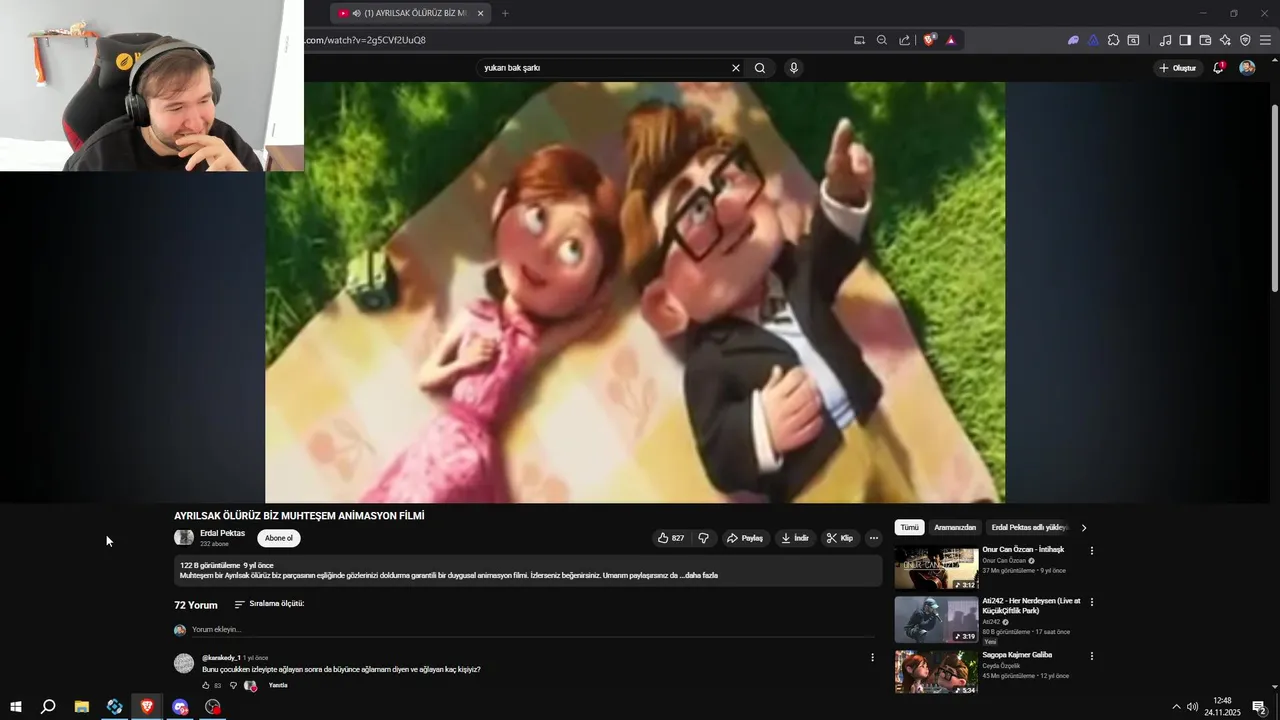
Task: Show hidden tray icons chevron
Action: point(1176,707)
